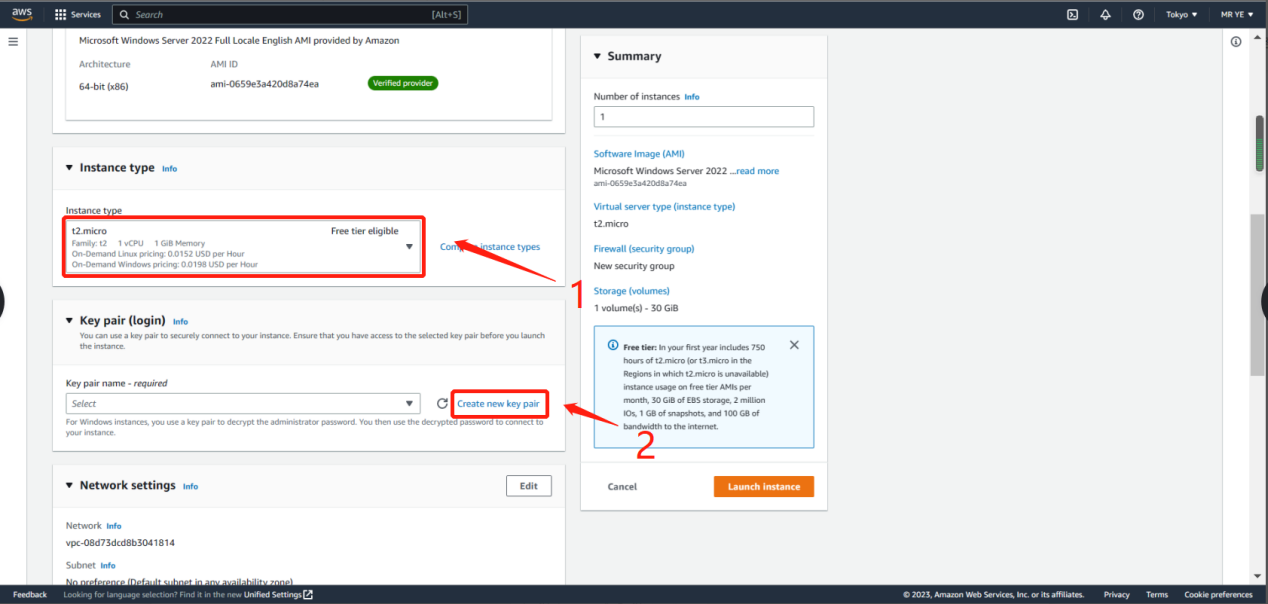The image size is (1268, 604).
Task: Click Virtual server type (instance type) link
Action: coord(664,207)
